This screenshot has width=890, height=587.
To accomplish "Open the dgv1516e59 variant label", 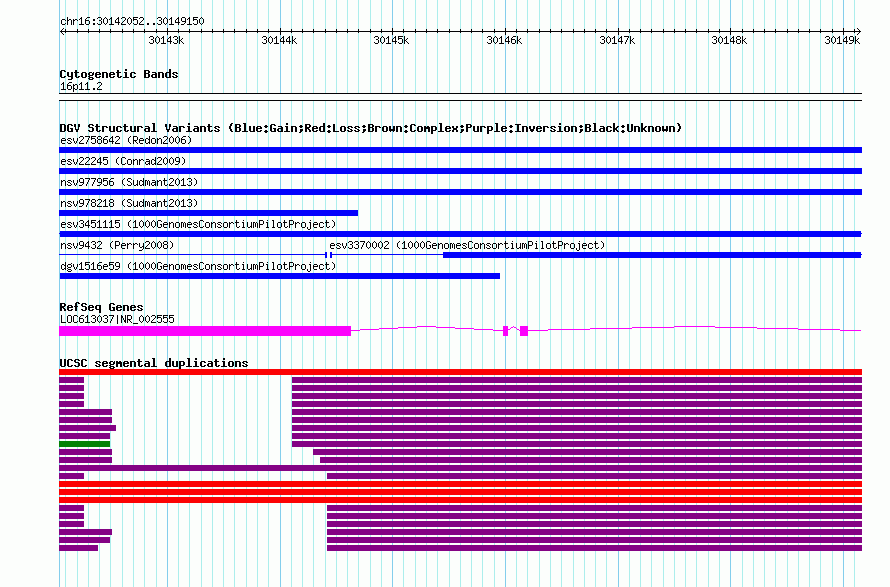I will [x=198, y=266].
